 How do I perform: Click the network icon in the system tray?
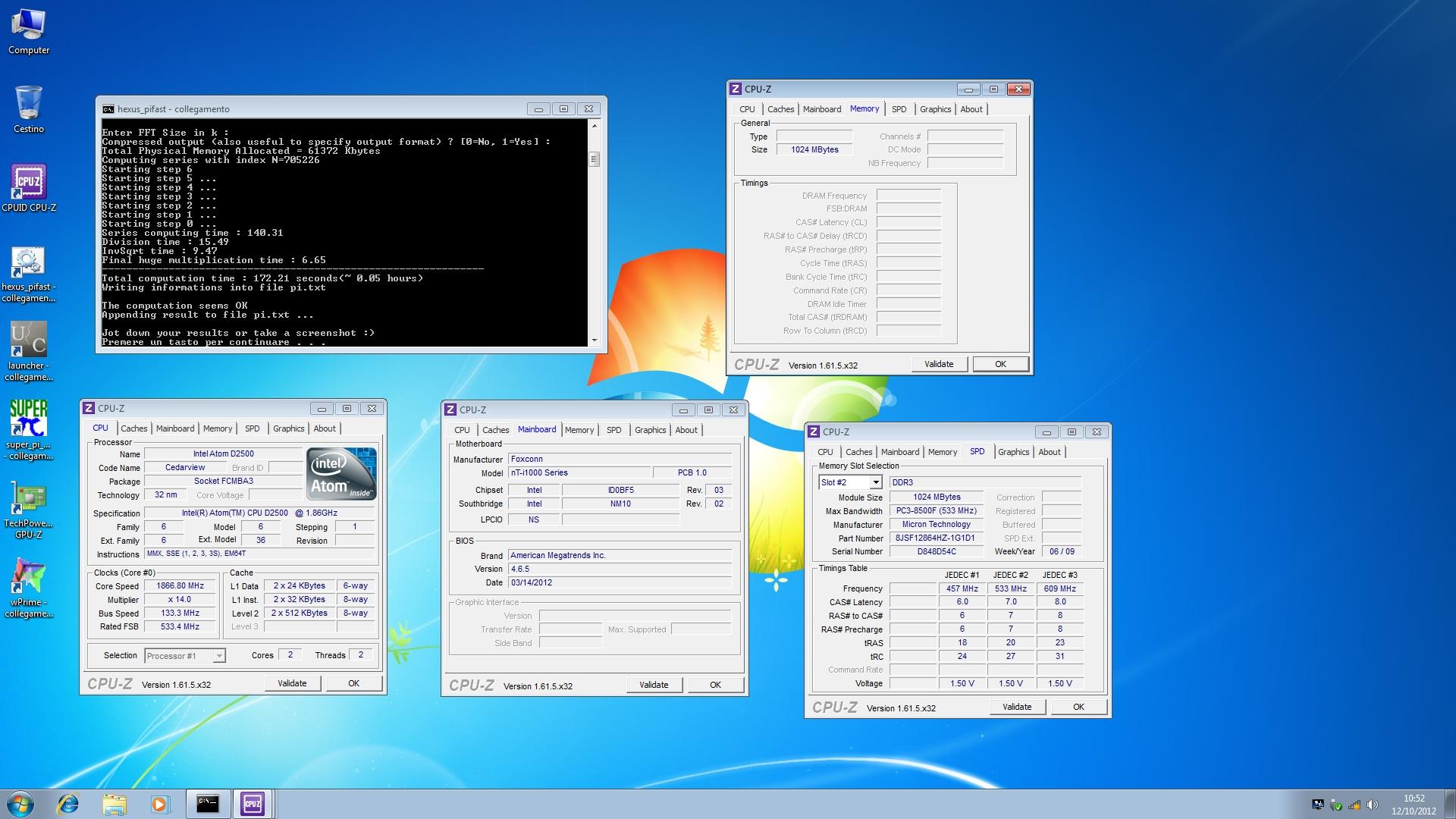click(x=1355, y=805)
